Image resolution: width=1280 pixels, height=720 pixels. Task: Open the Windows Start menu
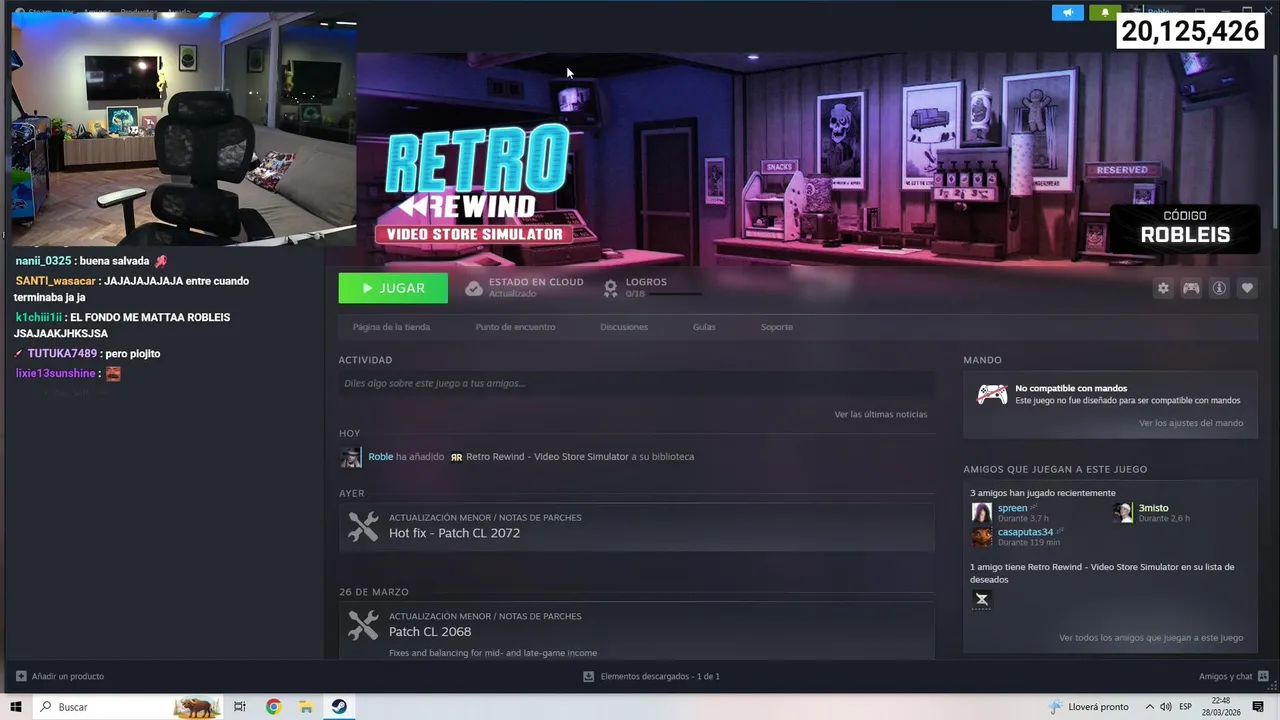pos(16,707)
